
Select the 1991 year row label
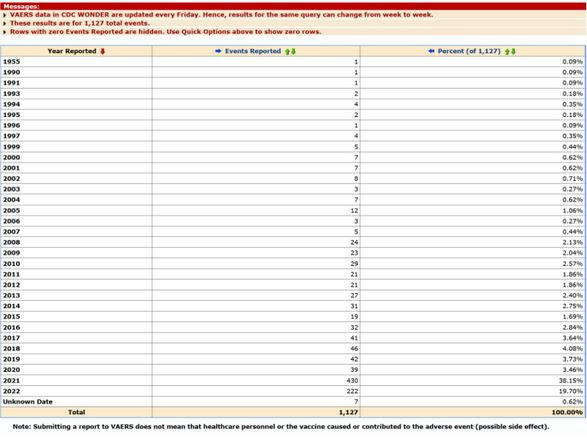click(12, 83)
